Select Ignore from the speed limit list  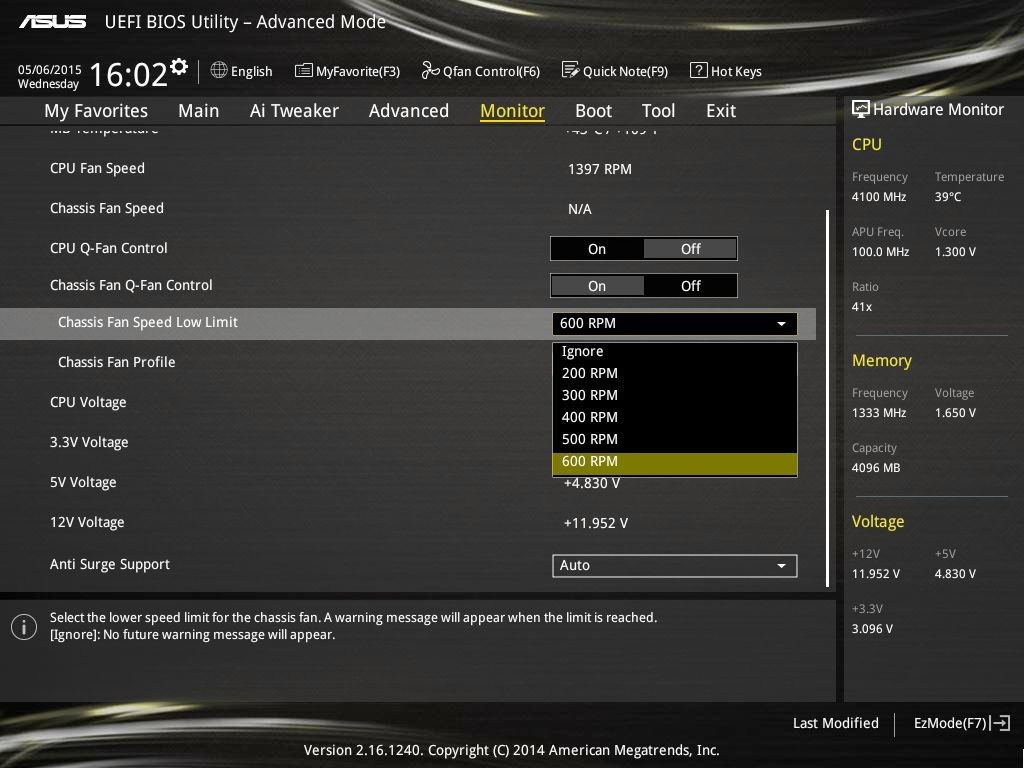tap(675, 351)
